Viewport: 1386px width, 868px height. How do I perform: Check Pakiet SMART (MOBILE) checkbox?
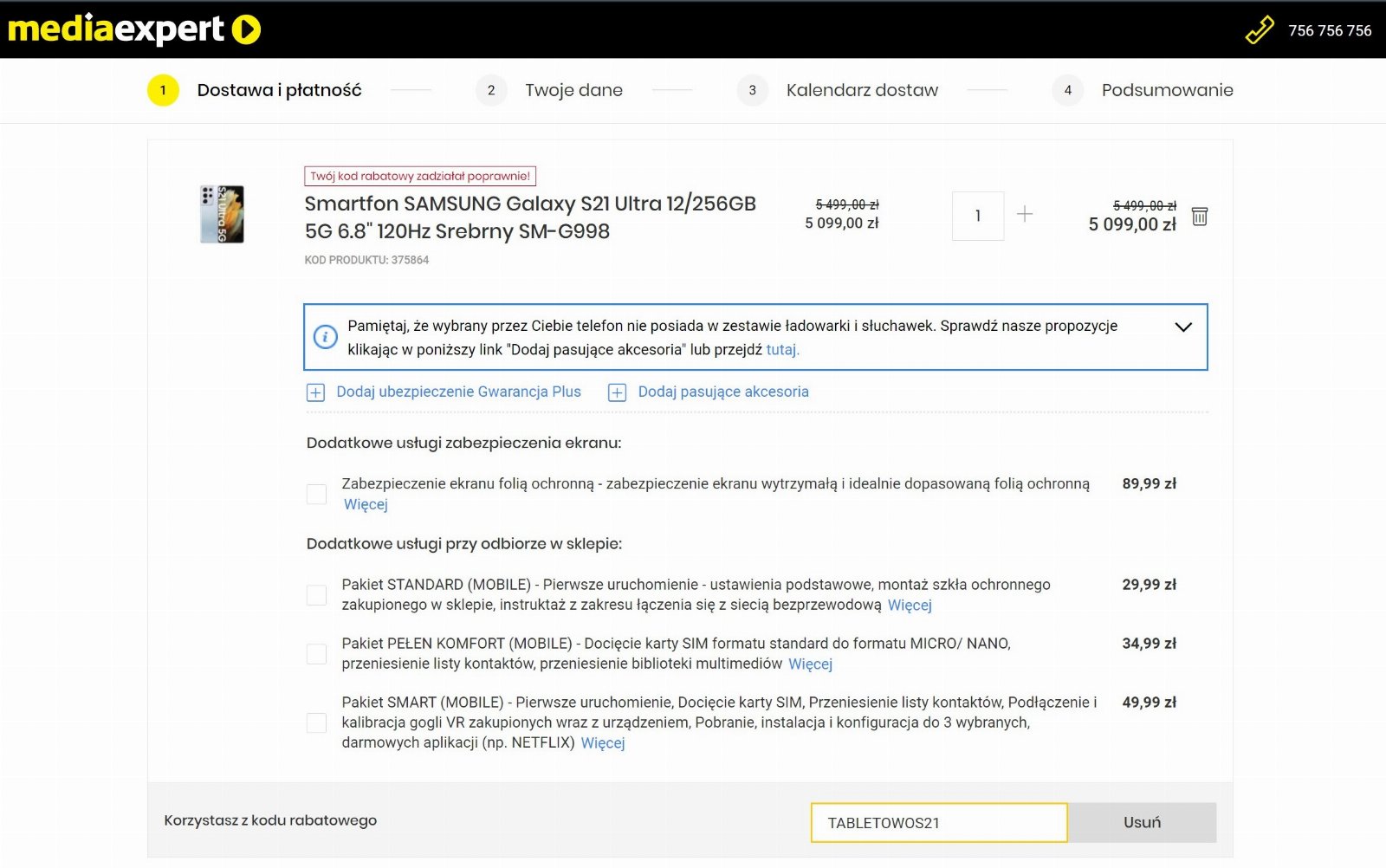(x=317, y=722)
